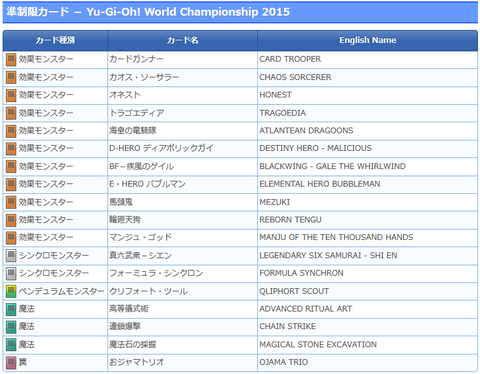
Task: Click the gray synchro icon in LEGENDARY SIX SAMURAI row
Action: tap(11, 256)
